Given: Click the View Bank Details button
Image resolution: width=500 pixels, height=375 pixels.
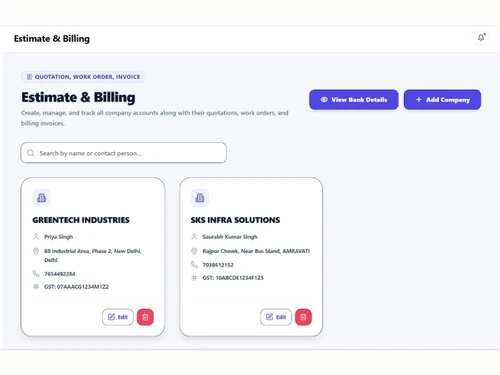Looking at the screenshot, I should tap(354, 99).
